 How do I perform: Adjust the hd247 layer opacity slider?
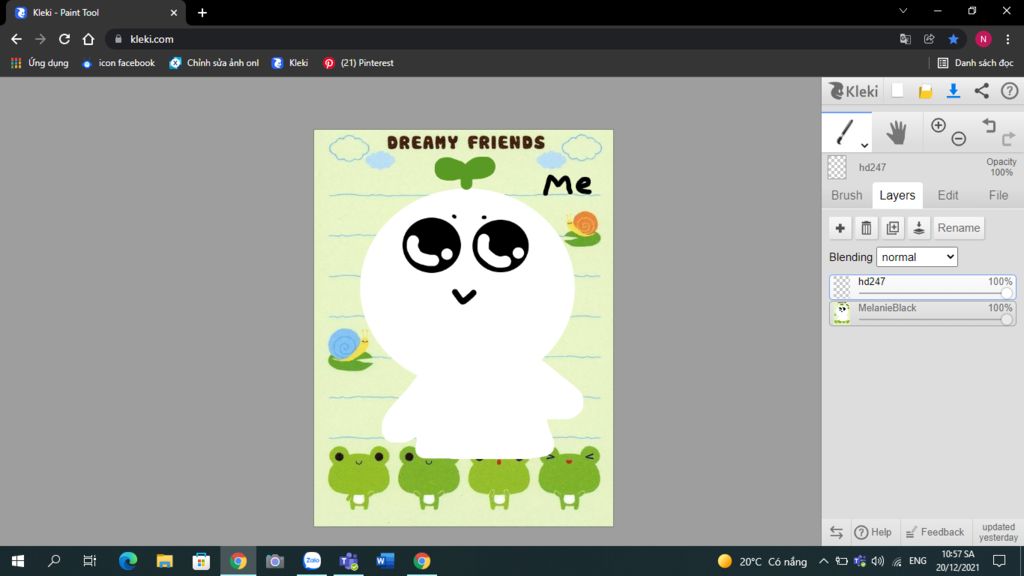point(935,293)
